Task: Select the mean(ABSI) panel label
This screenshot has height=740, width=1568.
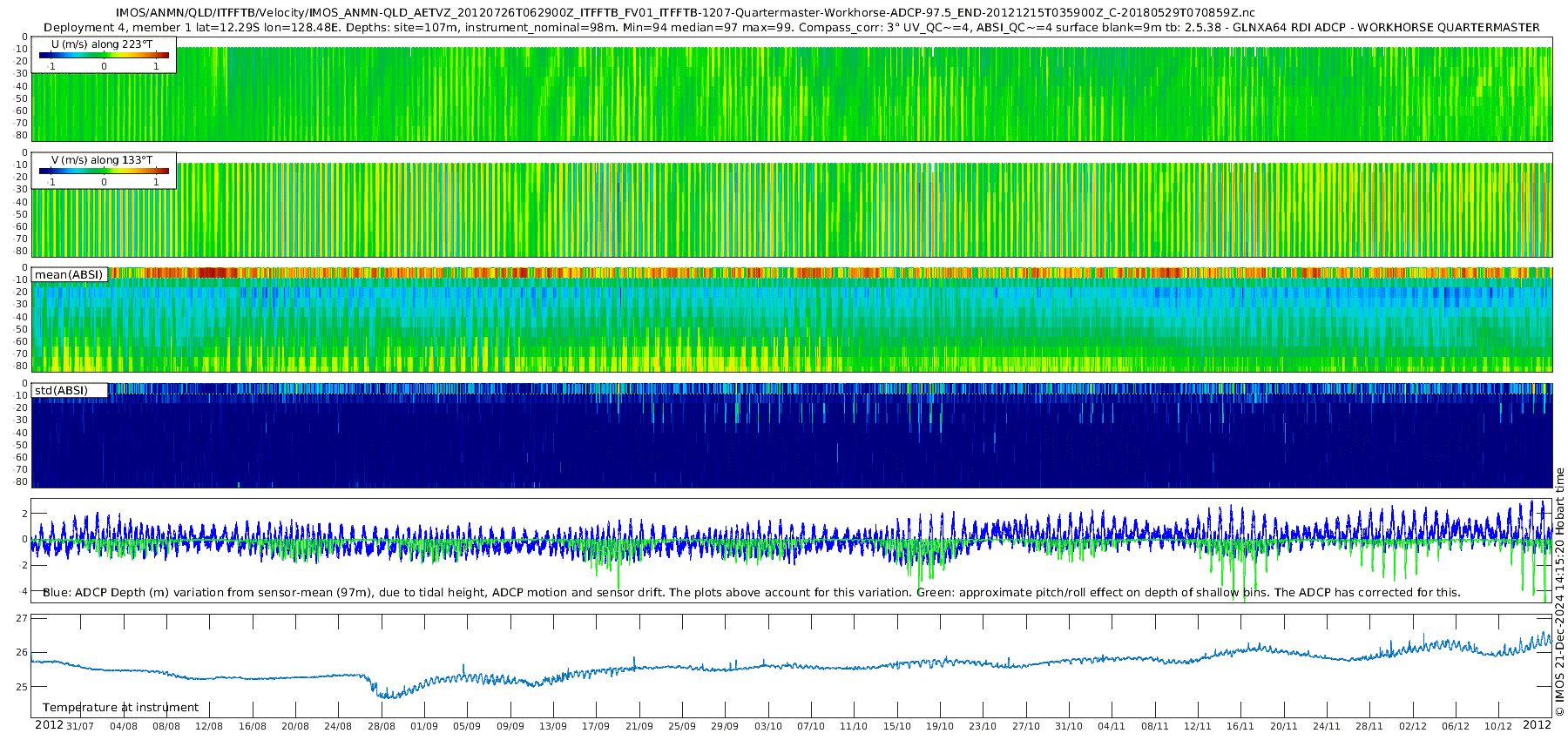Action: pyautogui.click(x=69, y=275)
